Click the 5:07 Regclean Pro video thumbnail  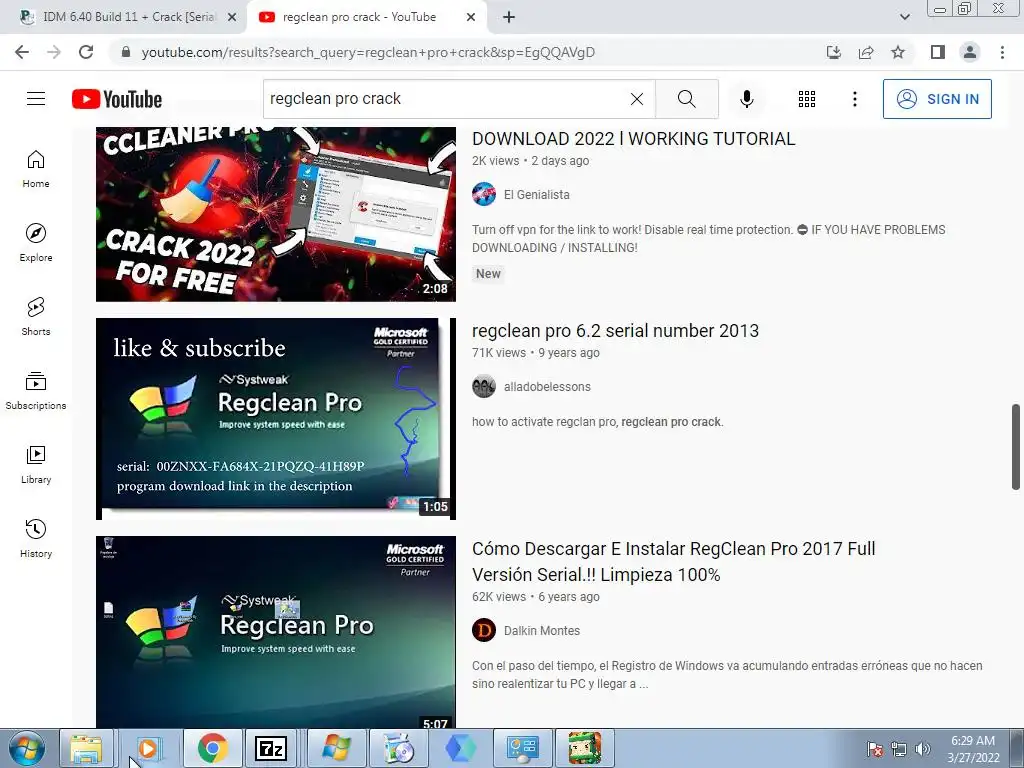pos(276,632)
